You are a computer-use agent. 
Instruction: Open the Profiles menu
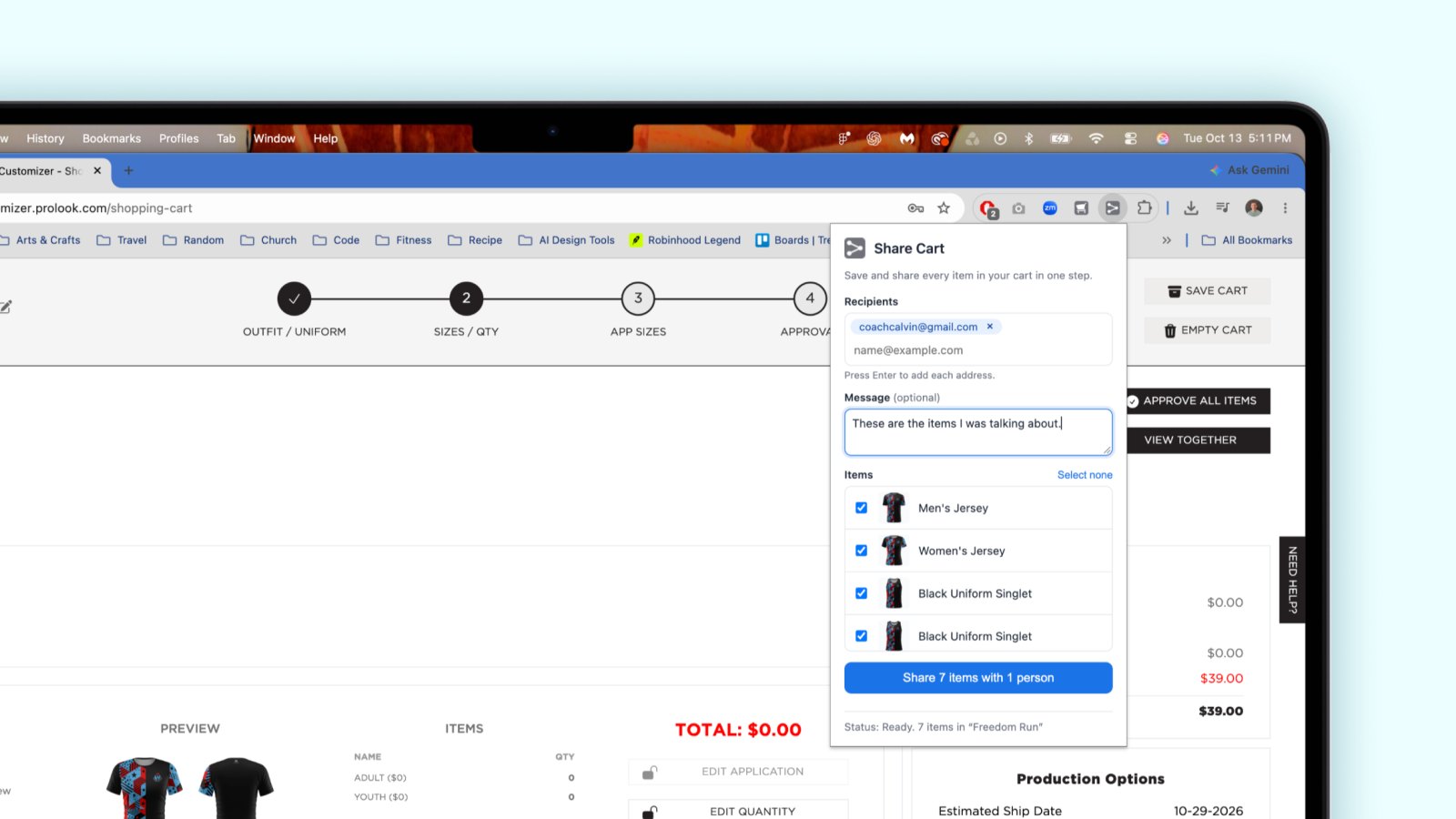click(x=179, y=138)
